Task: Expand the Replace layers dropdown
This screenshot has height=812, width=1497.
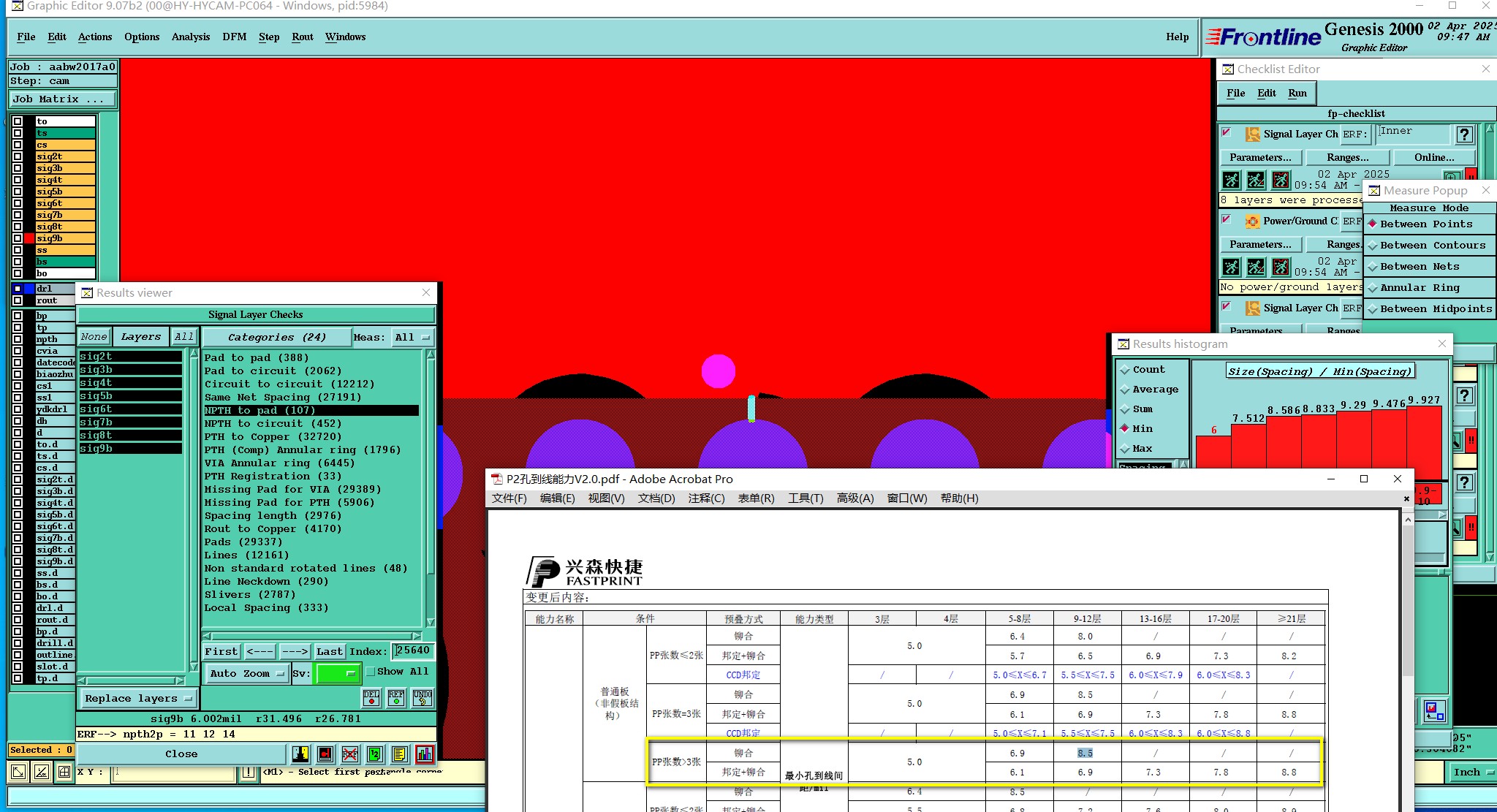Action: [x=137, y=699]
